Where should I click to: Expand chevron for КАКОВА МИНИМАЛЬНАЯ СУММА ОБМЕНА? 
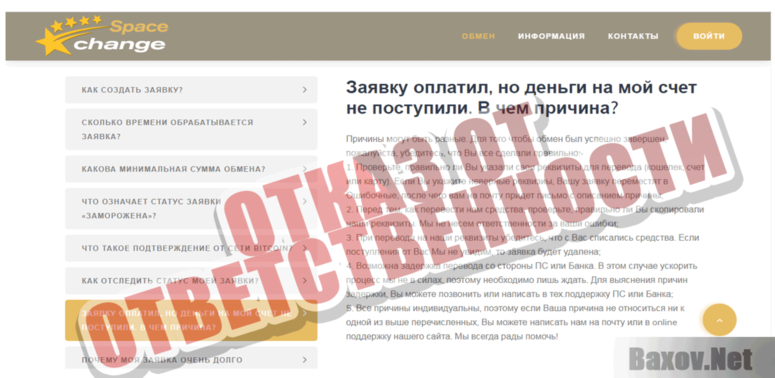coord(305,169)
